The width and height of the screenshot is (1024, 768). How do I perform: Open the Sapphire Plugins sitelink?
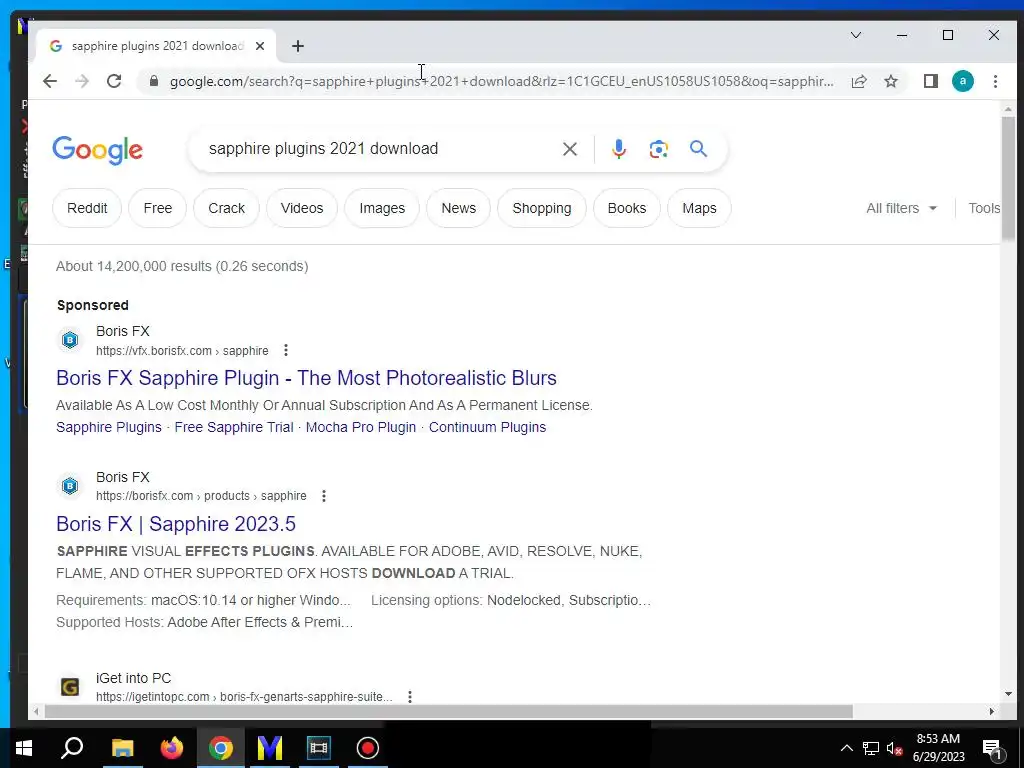click(x=108, y=427)
